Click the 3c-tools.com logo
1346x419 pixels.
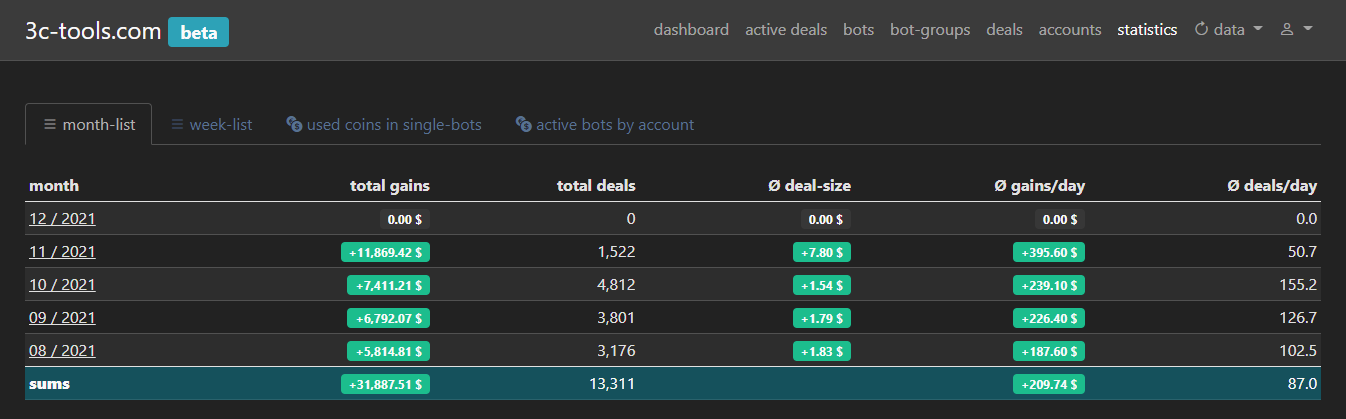(94, 31)
